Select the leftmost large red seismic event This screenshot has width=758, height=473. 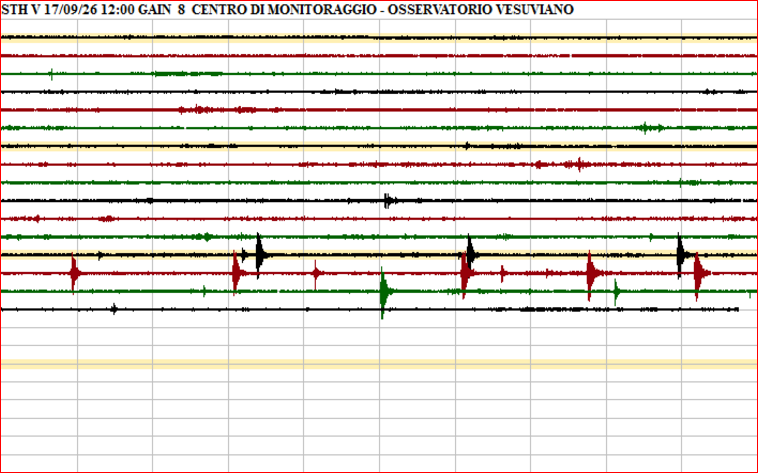(x=74, y=272)
